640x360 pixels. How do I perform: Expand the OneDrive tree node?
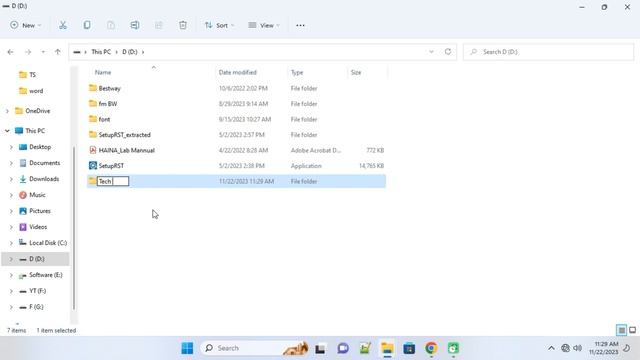click(7, 111)
